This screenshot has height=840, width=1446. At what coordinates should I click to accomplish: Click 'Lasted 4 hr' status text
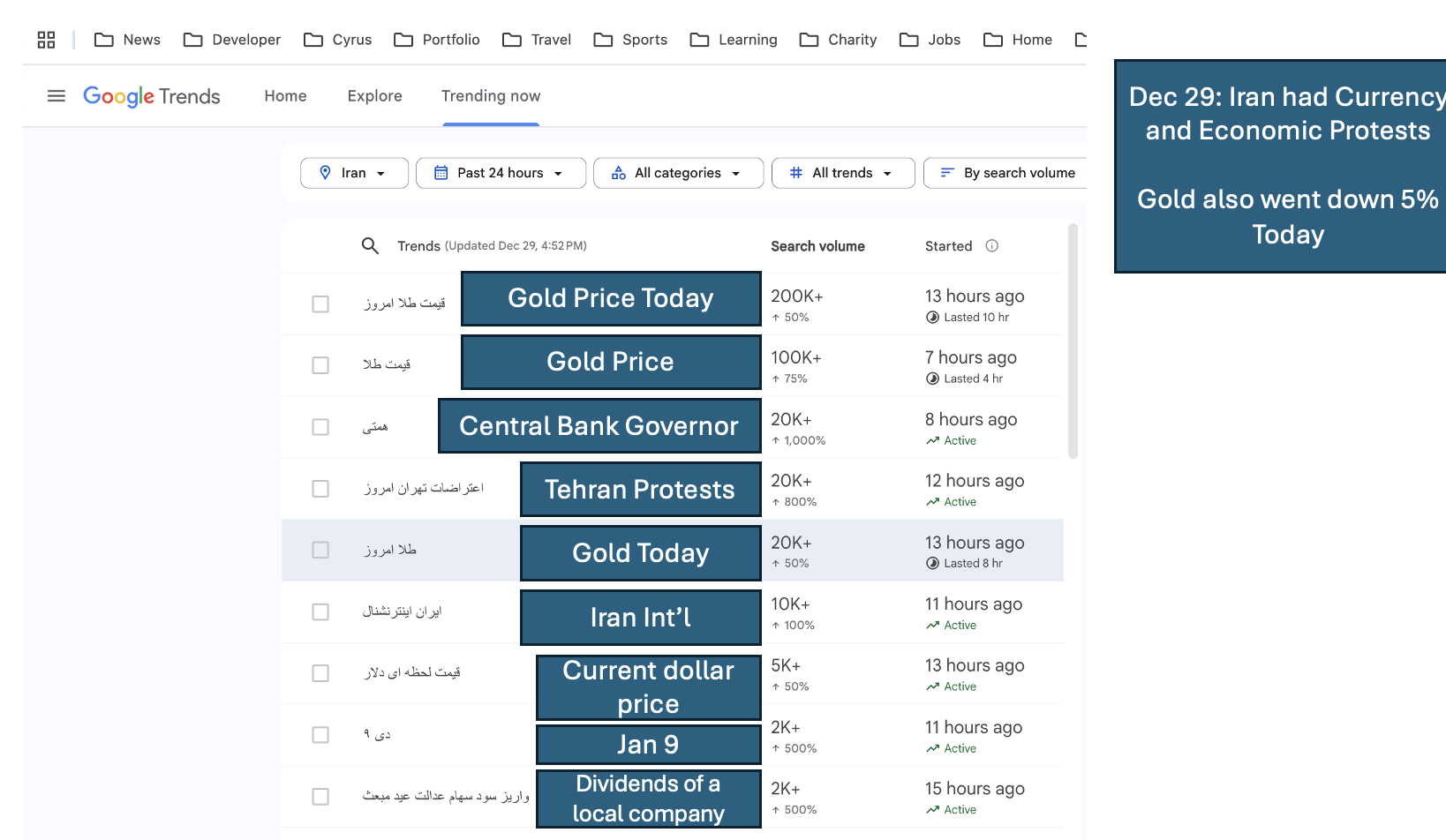(x=973, y=379)
